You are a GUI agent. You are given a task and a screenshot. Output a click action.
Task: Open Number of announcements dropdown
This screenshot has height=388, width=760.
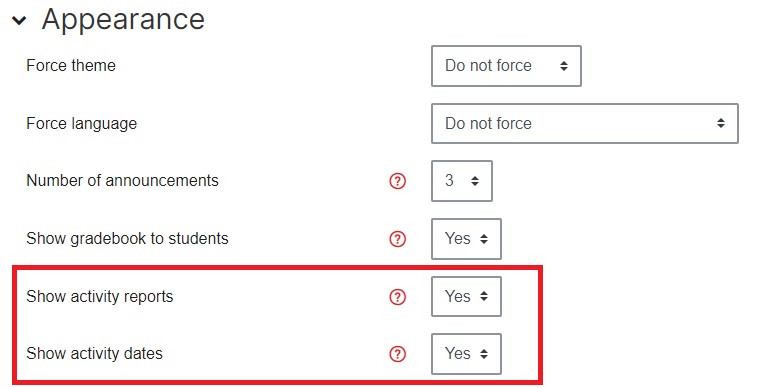pyautogui.click(x=462, y=181)
